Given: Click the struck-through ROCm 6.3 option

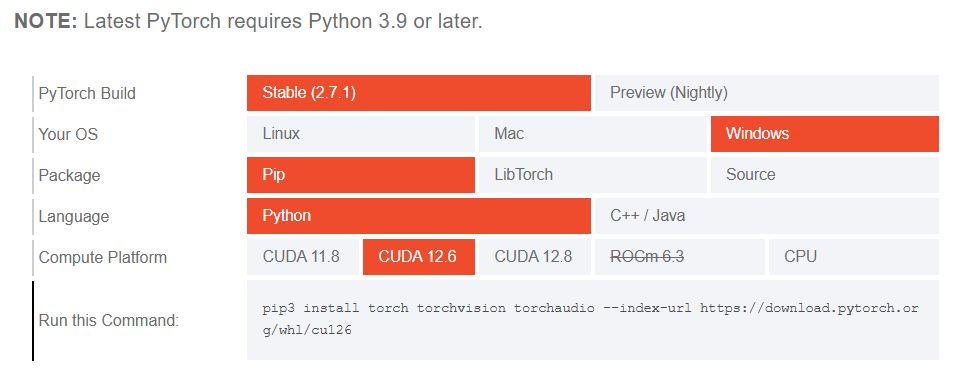Looking at the screenshot, I should pos(680,257).
